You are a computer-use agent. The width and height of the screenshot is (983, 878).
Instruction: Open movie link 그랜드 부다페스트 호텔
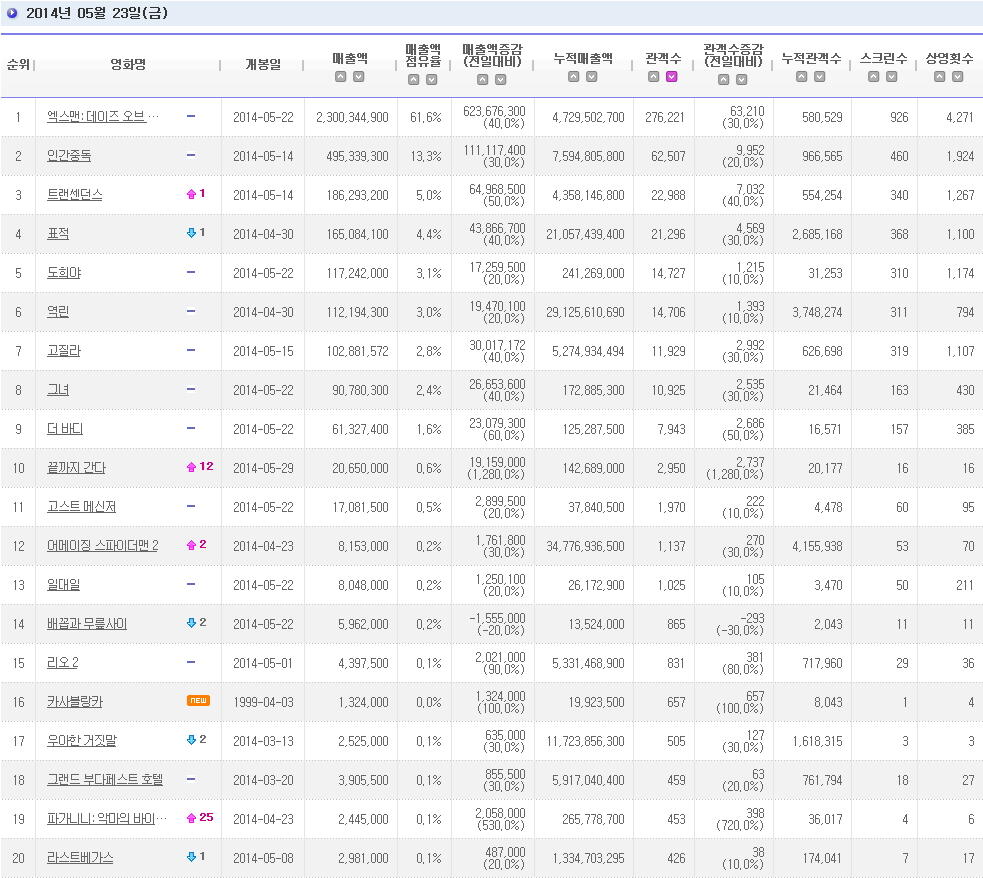point(105,780)
